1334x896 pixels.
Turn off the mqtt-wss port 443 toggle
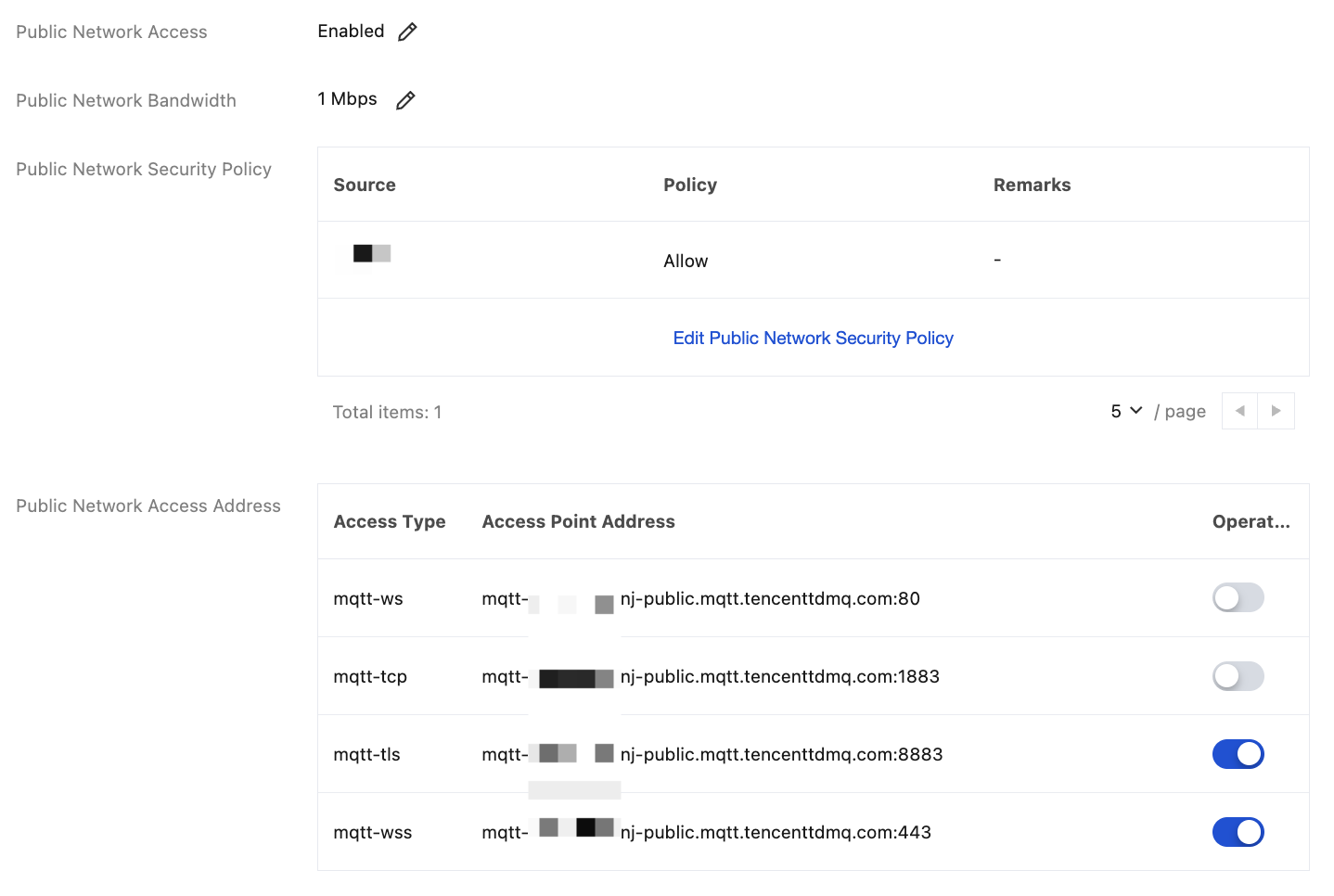(1238, 832)
